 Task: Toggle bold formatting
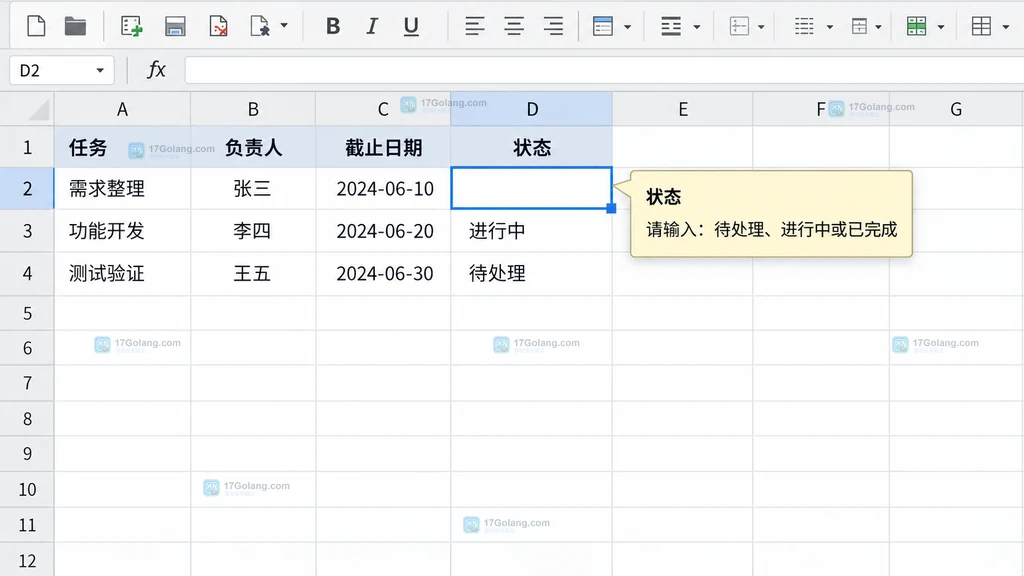[333, 27]
